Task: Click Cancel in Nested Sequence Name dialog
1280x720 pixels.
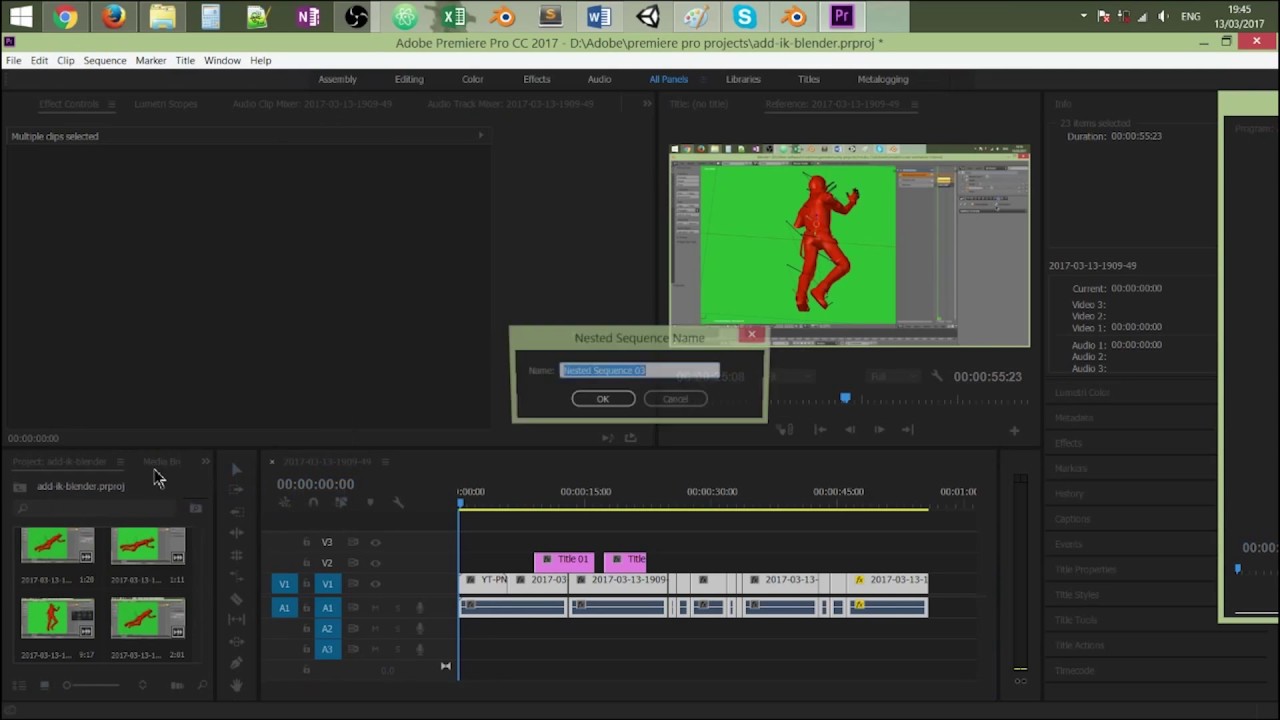Action: pyautogui.click(x=675, y=399)
